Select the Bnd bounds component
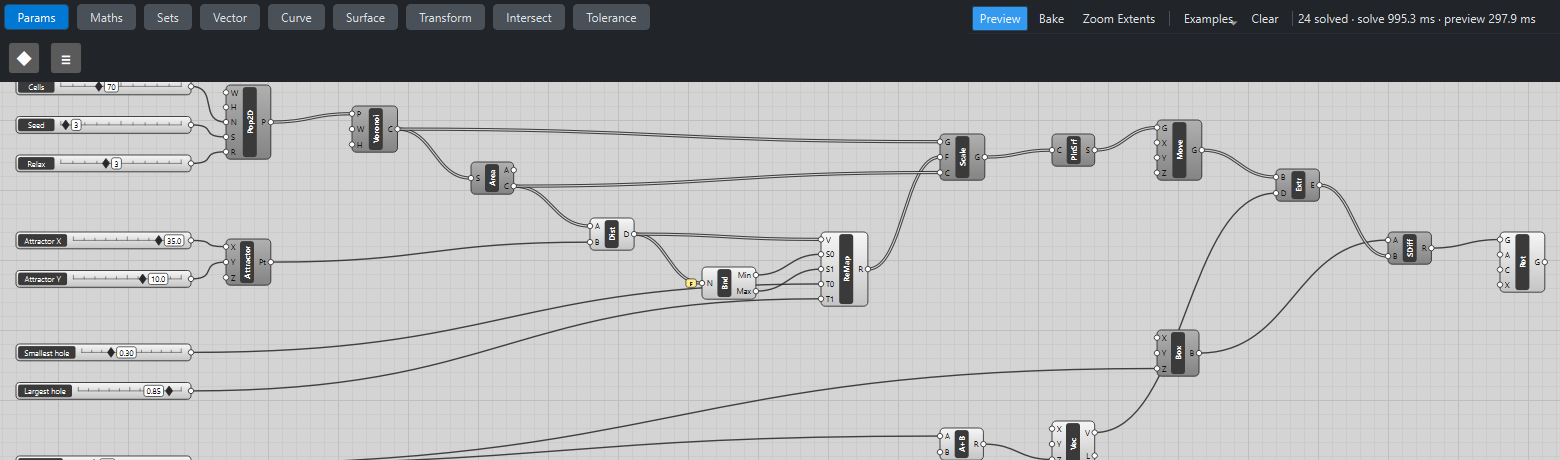The width and height of the screenshot is (1560, 460). tap(730, 282)
